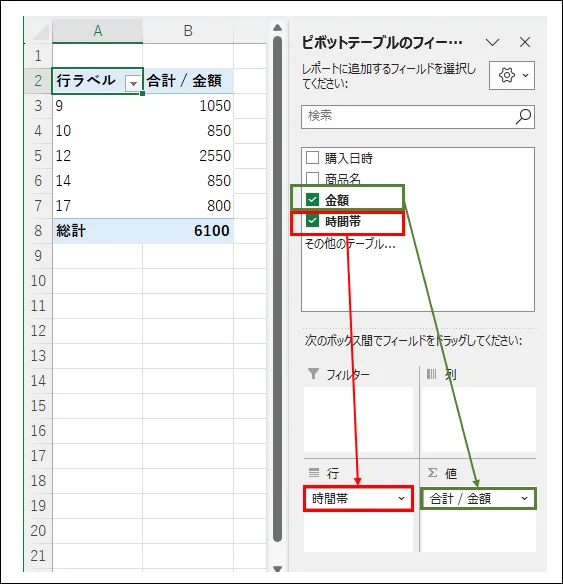The height and width of the screenshot is (584, 563).
Task: Select row label cell 12
Action: [98, 156]
